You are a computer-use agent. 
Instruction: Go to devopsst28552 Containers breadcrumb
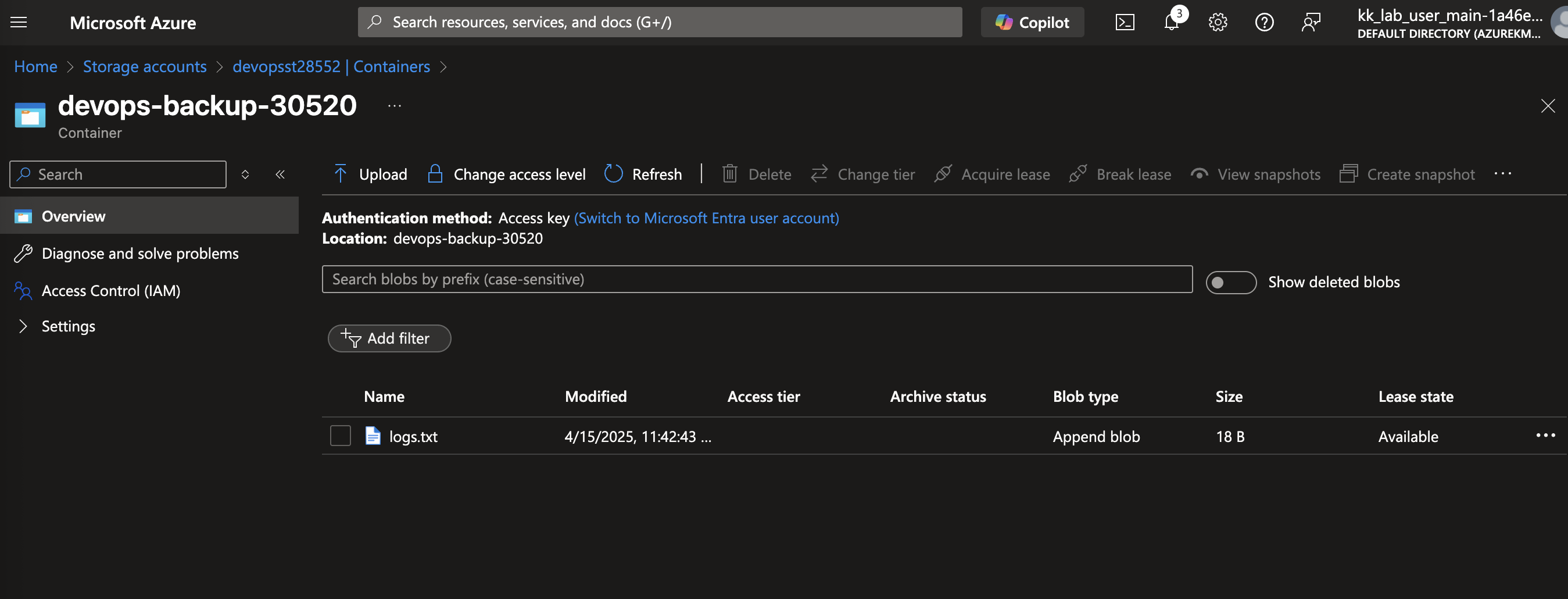click(x=331, y=66)
